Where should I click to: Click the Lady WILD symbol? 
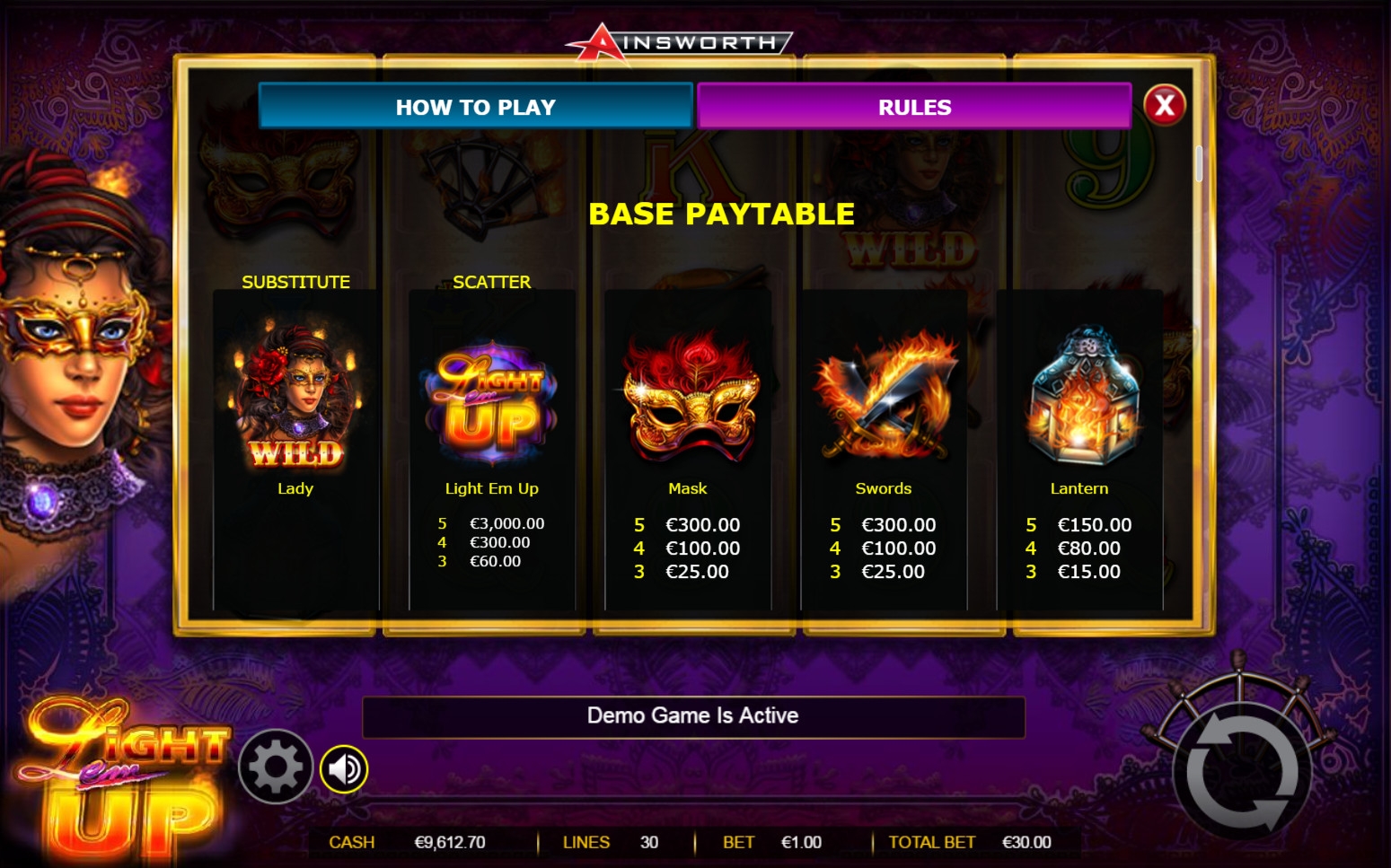click(x=296, y=396)
